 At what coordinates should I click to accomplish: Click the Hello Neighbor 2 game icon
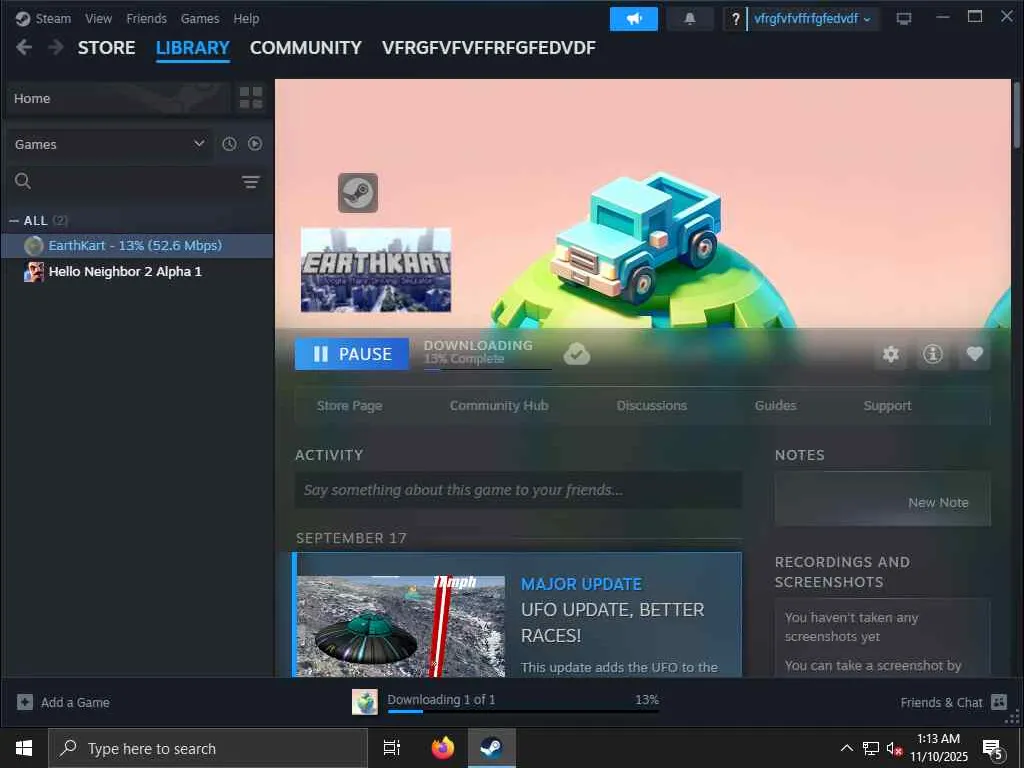point(34,272)
